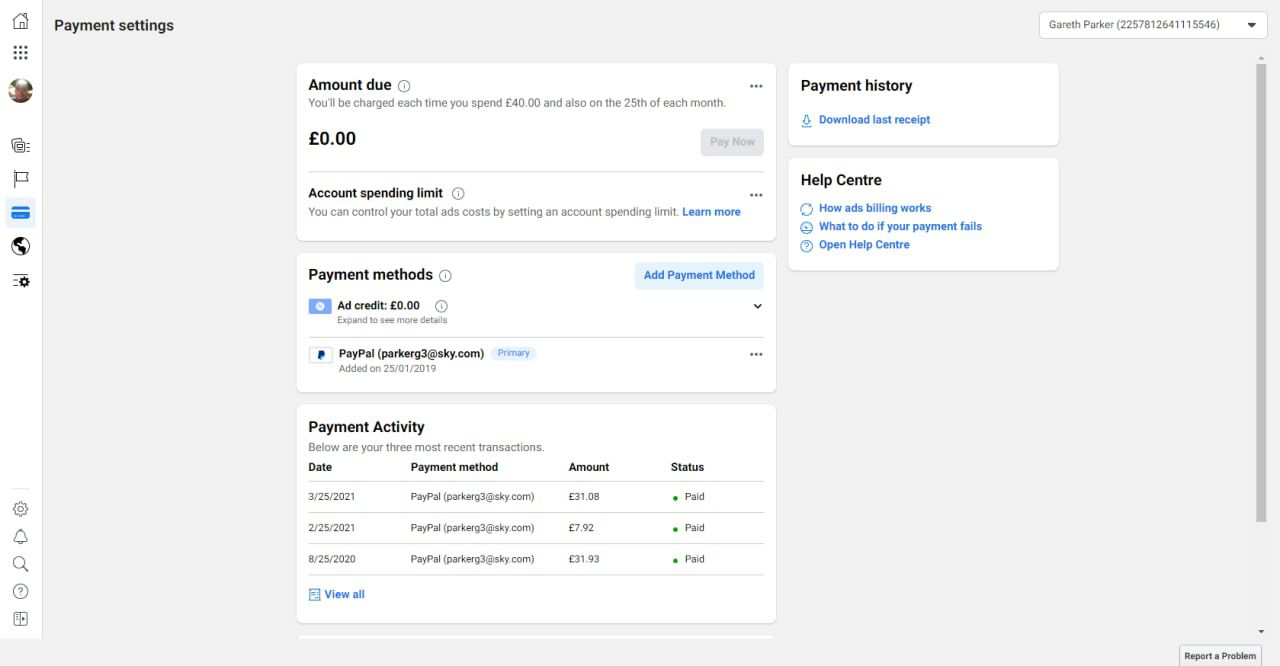Click View all payment activity
The width and height of the screenshot is (1280, 666).
tap(344, 594)
